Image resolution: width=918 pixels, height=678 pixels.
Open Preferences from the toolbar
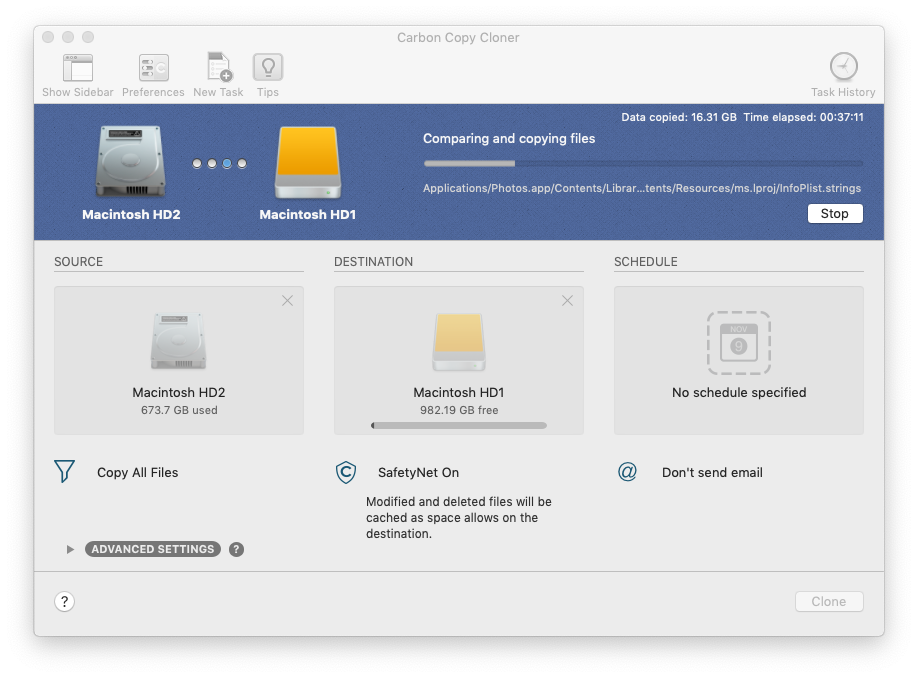coord(153,68)
